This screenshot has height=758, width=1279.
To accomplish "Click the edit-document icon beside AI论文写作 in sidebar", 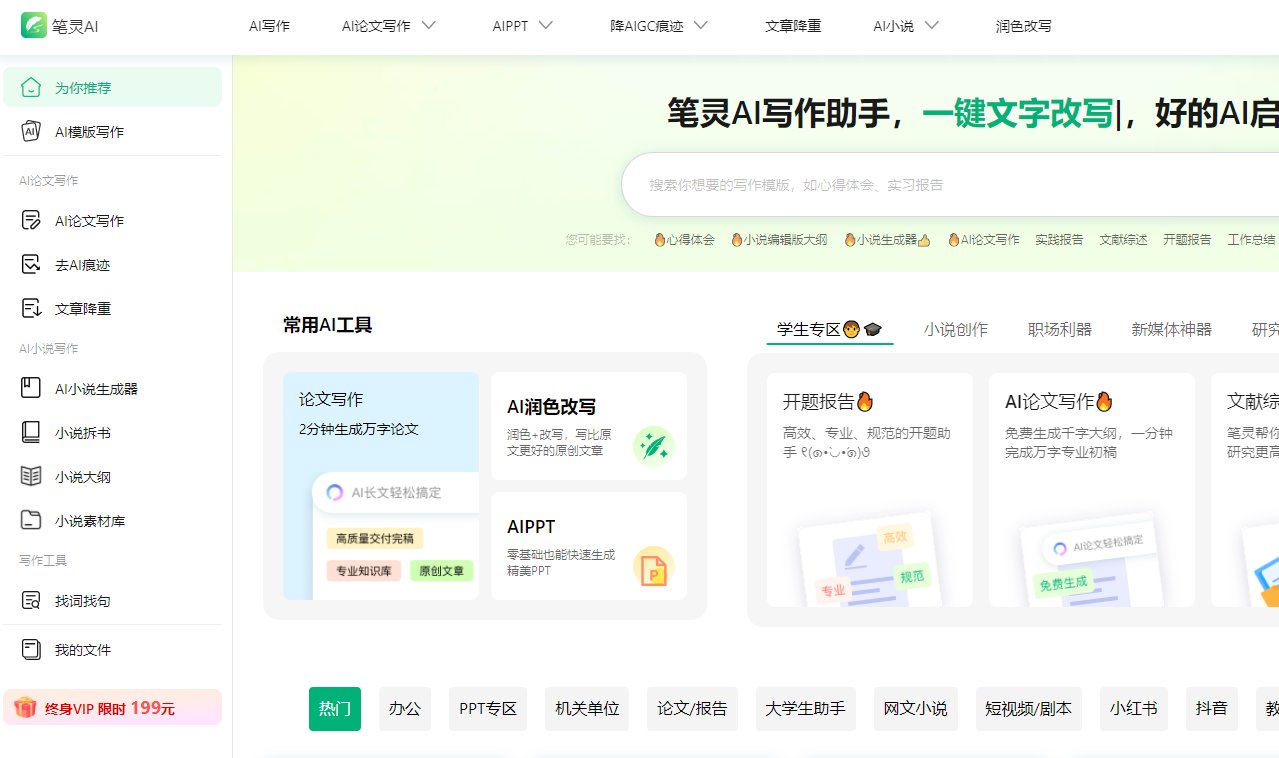I will (31, 220).
